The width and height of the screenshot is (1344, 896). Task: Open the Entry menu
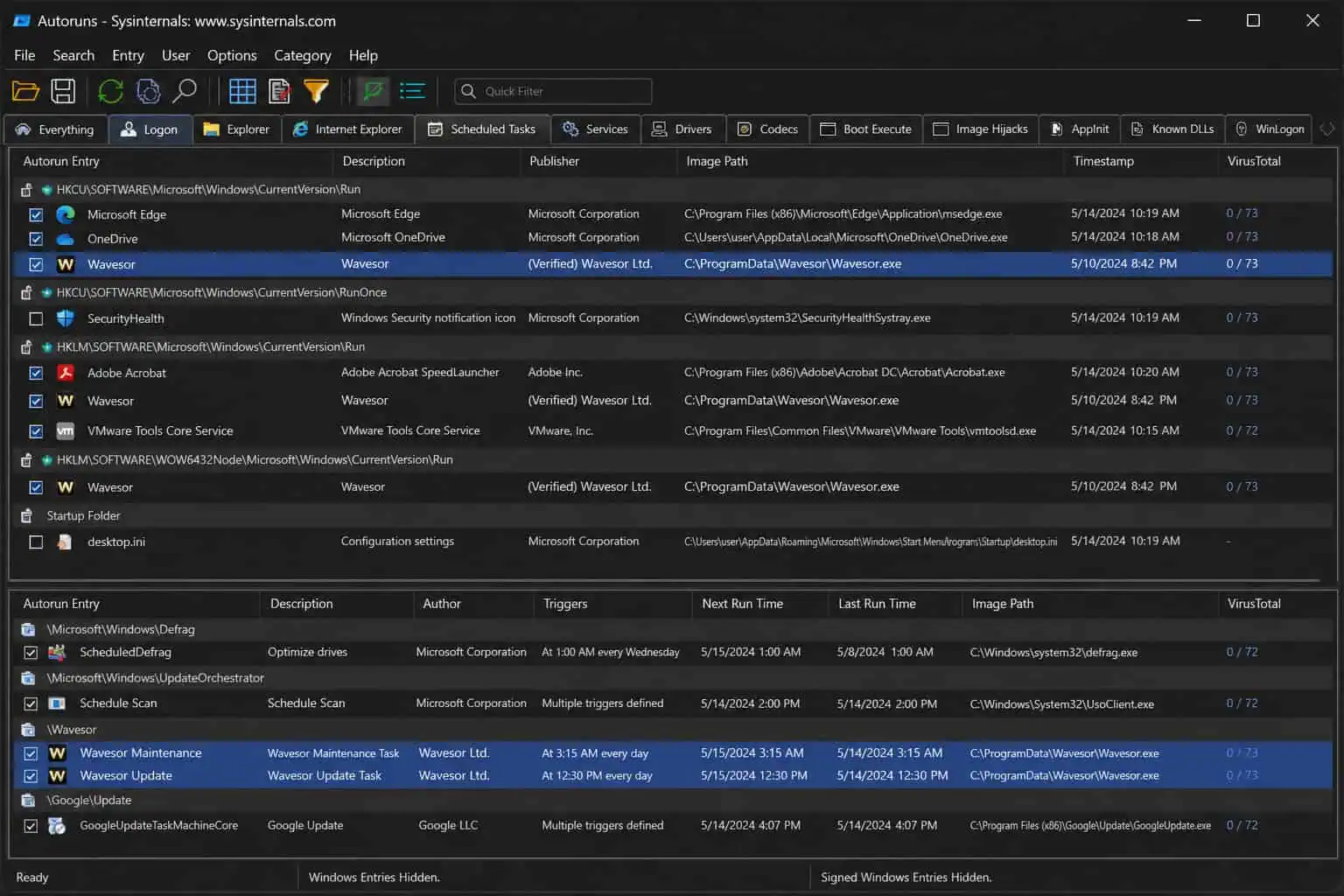[x=128, y=55]
